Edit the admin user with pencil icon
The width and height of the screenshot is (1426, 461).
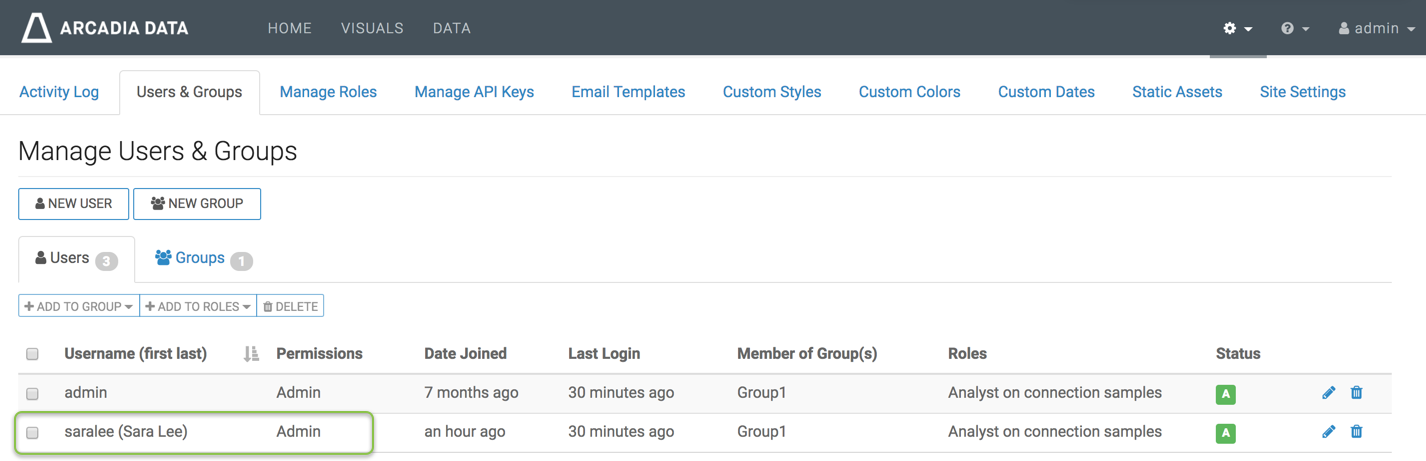1328,393
